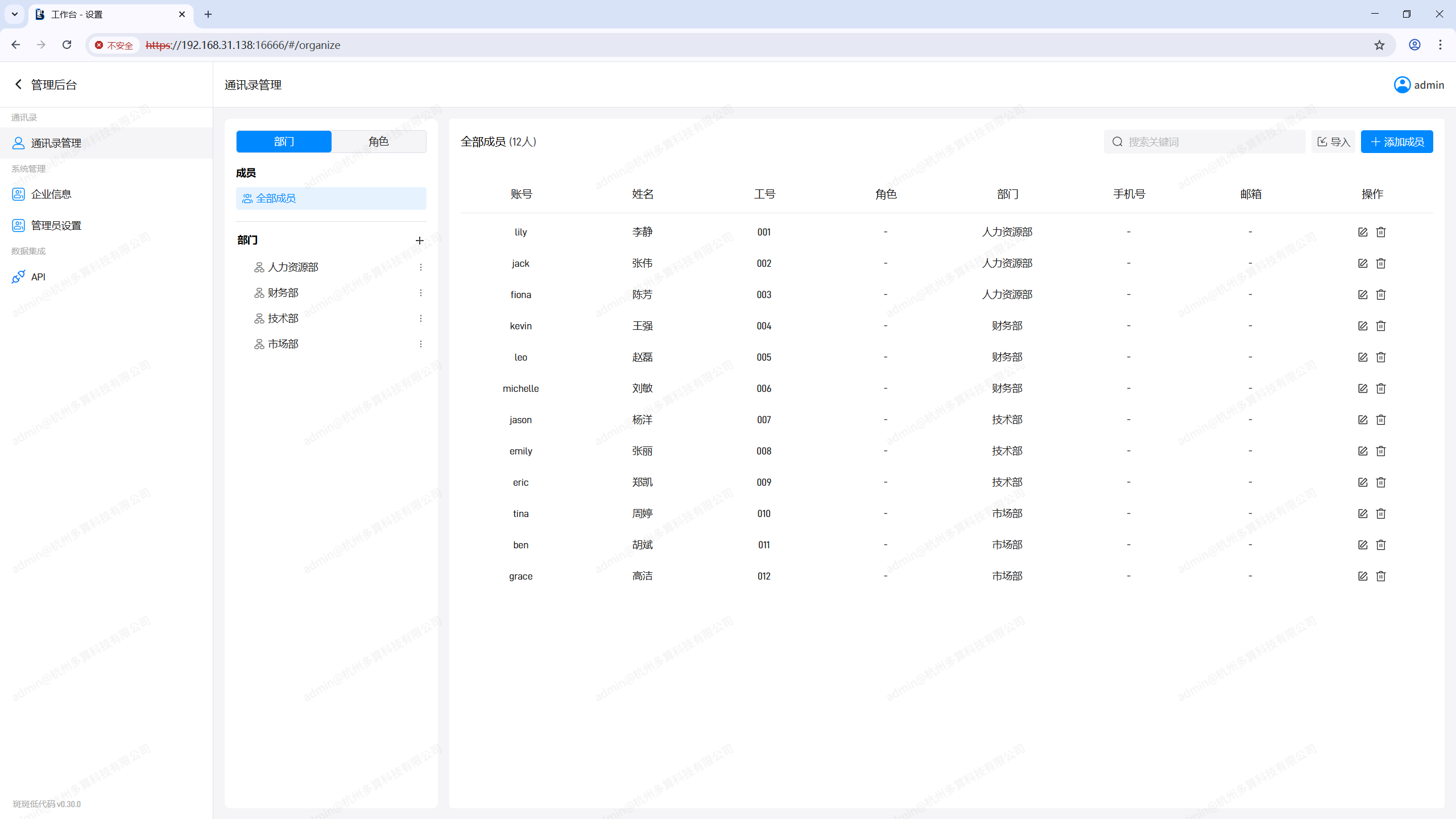This screenshot has width=1456, height=819.
Task: Open the API sidebar item
Action: [x=38, y=277]
